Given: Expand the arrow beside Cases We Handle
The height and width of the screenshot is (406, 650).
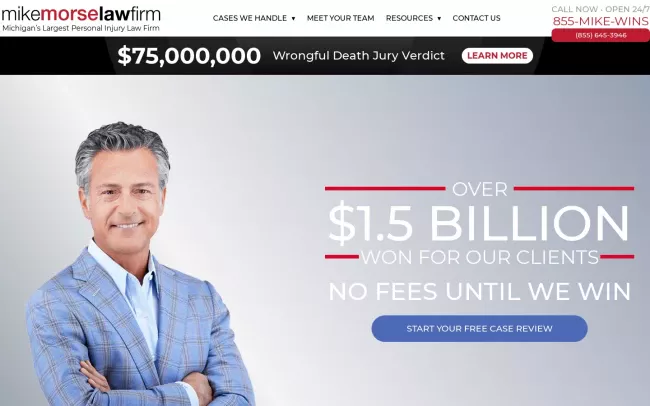Looking at the screenshot, I should (x=293, y=19).
